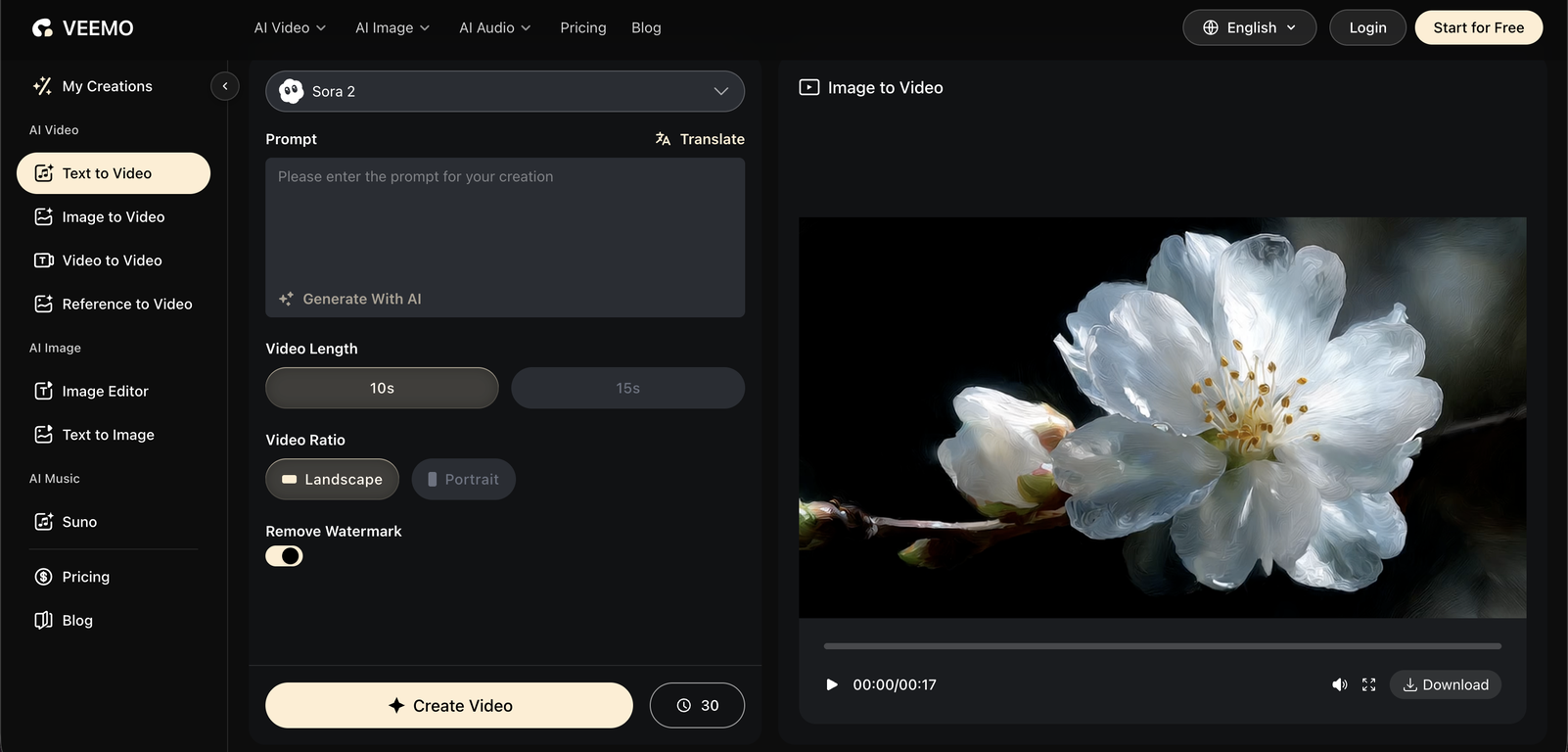Image resolution: width=1568 pixels, height=752 pixels.
Task: Click the VEEMO logo icon
Action: point(42,28)
